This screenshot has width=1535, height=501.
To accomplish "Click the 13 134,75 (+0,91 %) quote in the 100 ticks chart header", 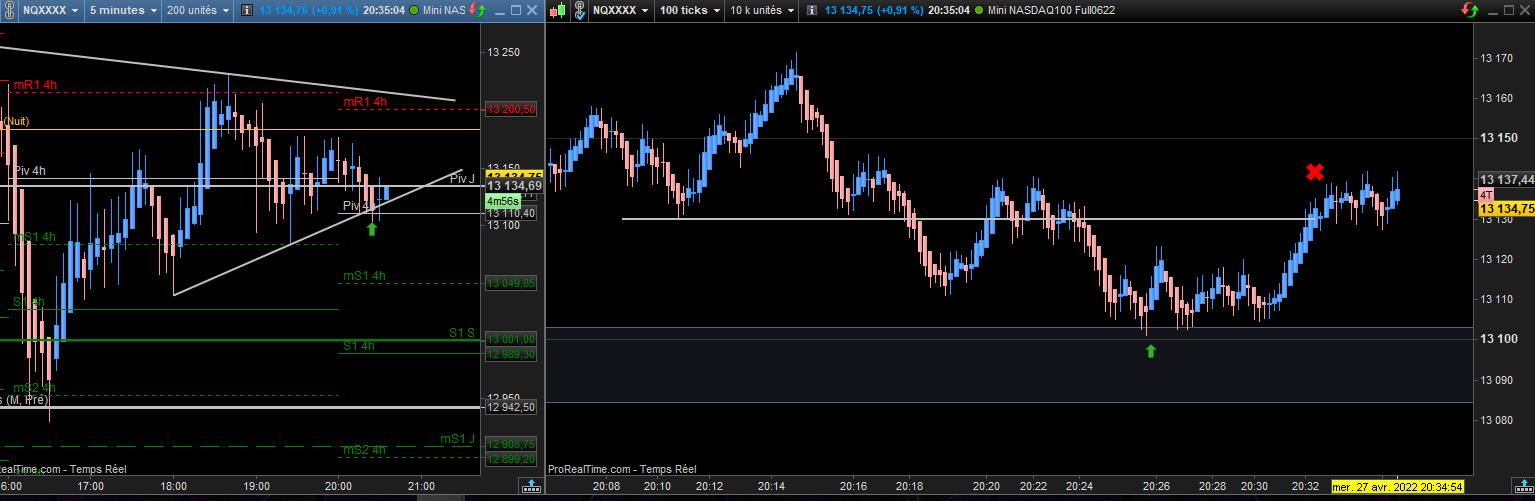I will (874, 10).
